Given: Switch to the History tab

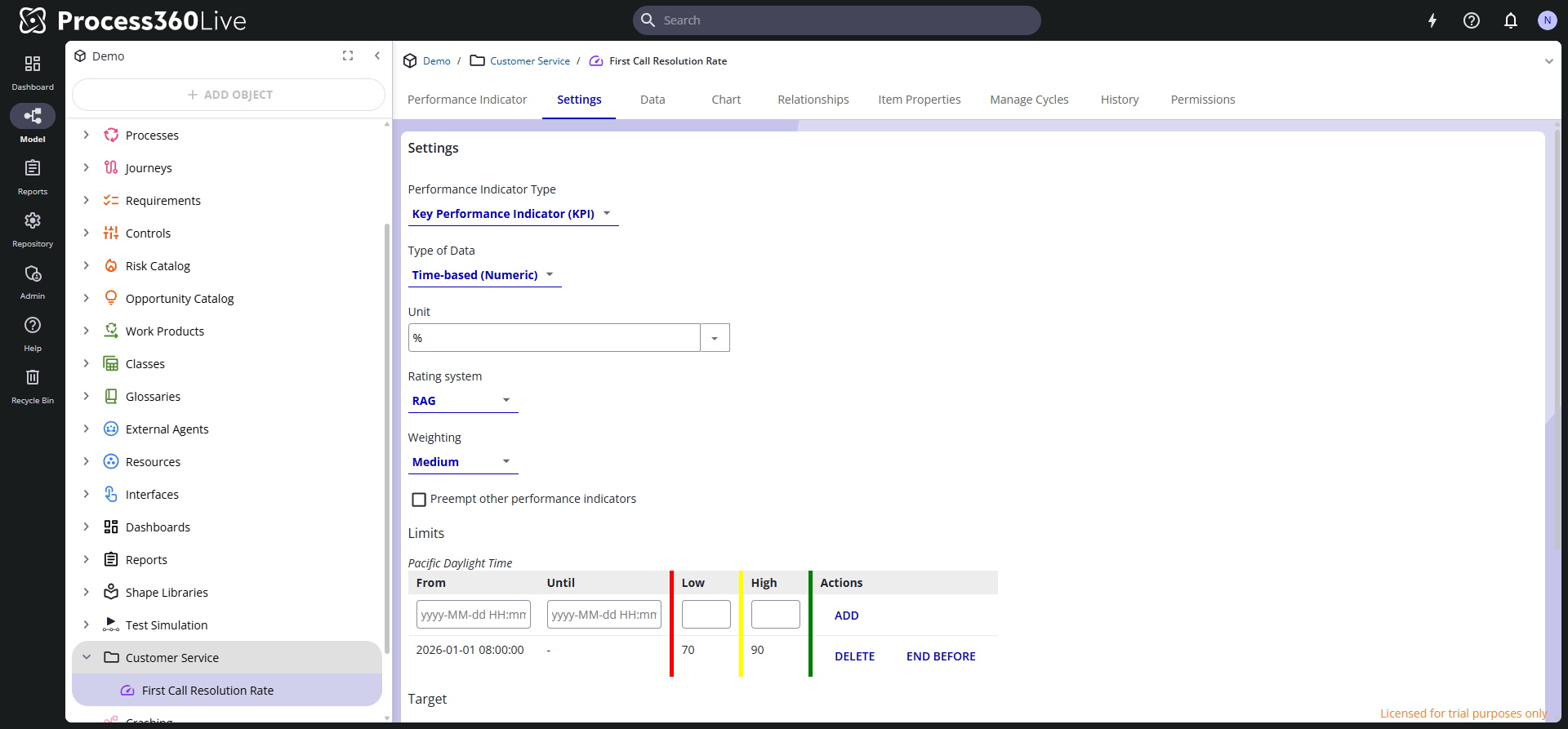Looking at the screenshot, I should pos(1120,100).
